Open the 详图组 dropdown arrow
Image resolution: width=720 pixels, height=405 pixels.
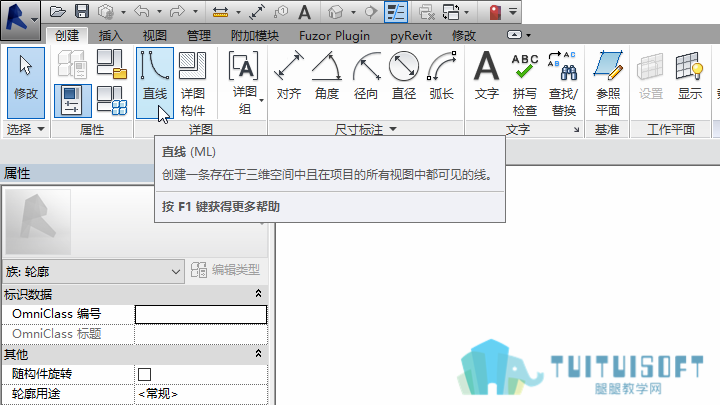[x=261, y=101]
